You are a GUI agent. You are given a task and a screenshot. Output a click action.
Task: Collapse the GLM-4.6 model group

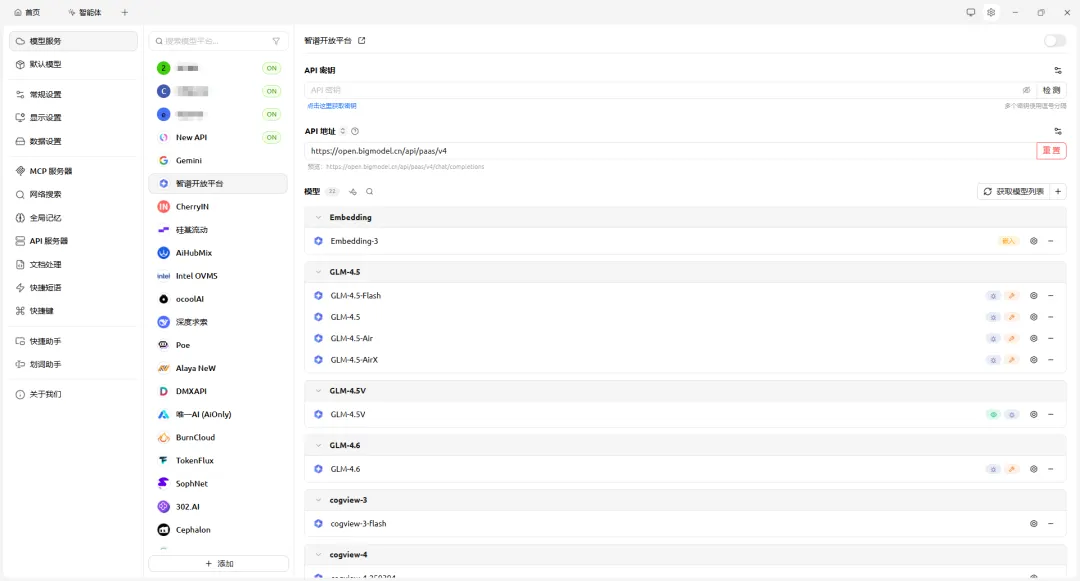[318, 445]
